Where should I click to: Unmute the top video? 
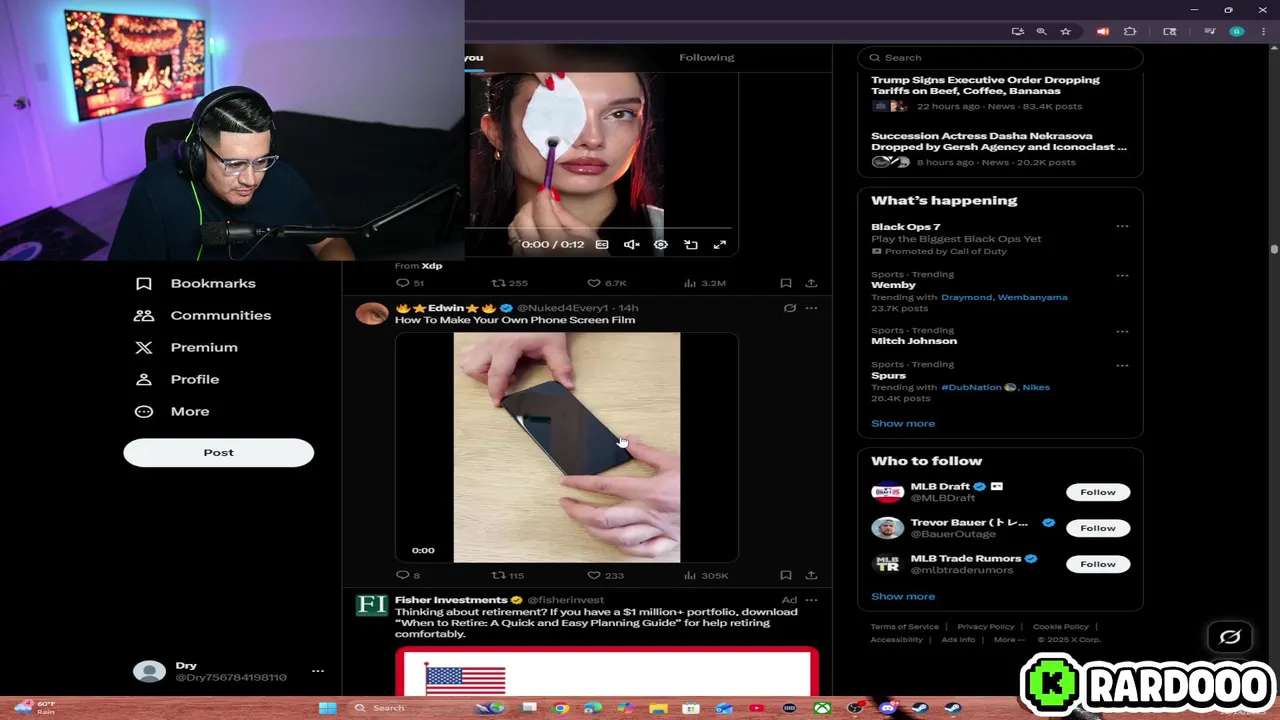[x=631, y=244]
